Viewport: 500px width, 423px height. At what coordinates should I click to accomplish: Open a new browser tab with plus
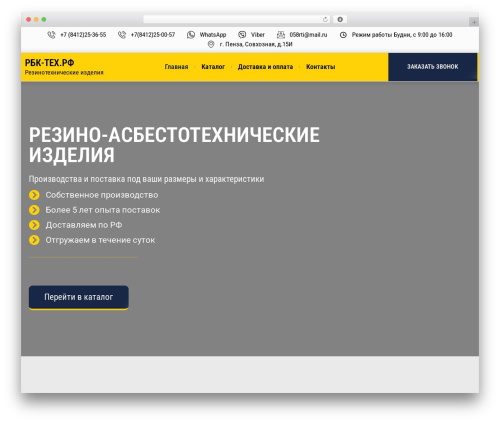(474, 22)
